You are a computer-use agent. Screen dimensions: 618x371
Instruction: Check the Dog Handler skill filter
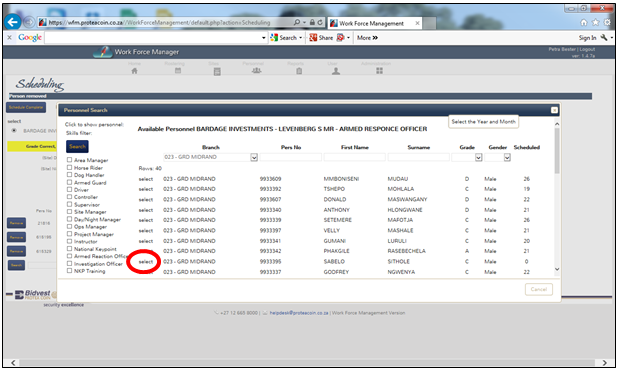69,175
